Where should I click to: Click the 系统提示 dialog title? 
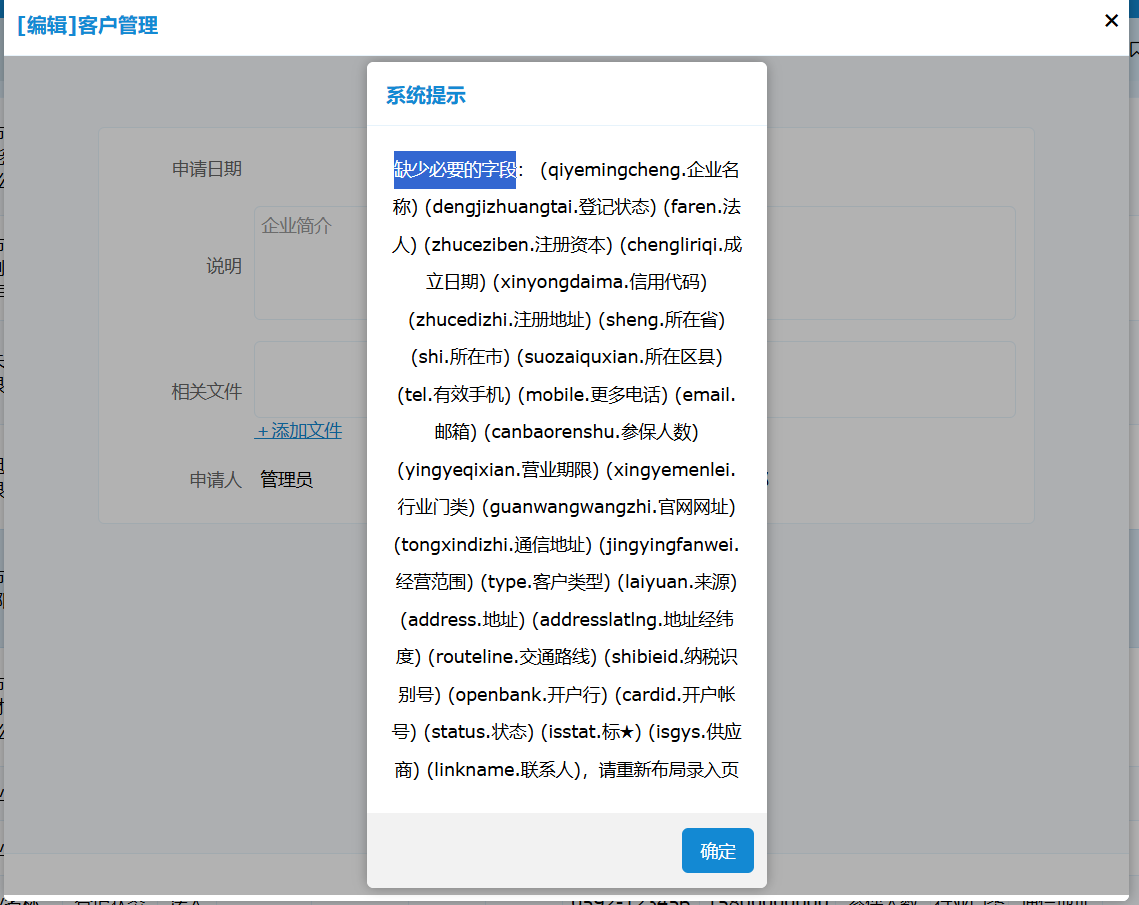tap(426, 96)
